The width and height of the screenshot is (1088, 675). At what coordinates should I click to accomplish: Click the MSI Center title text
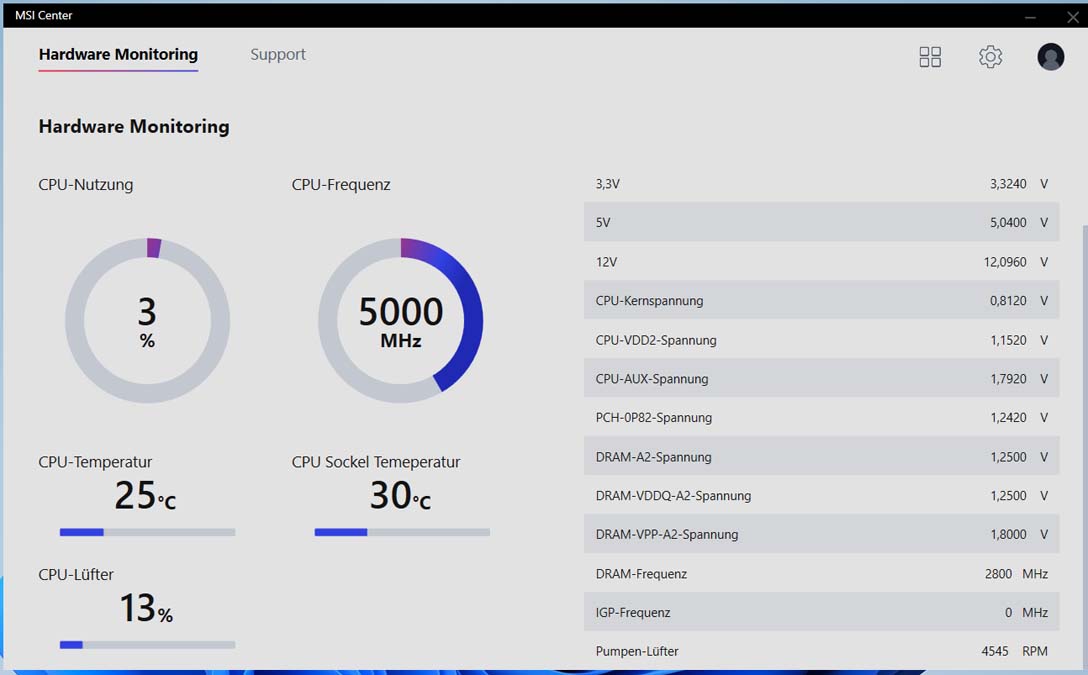pos(44,15)
